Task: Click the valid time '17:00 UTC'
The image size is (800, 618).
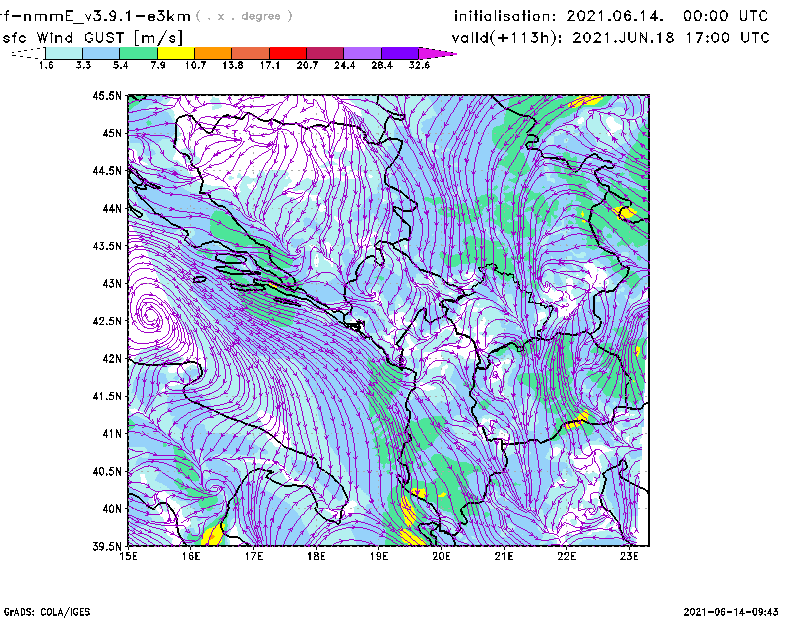Action: pos(727,38)
